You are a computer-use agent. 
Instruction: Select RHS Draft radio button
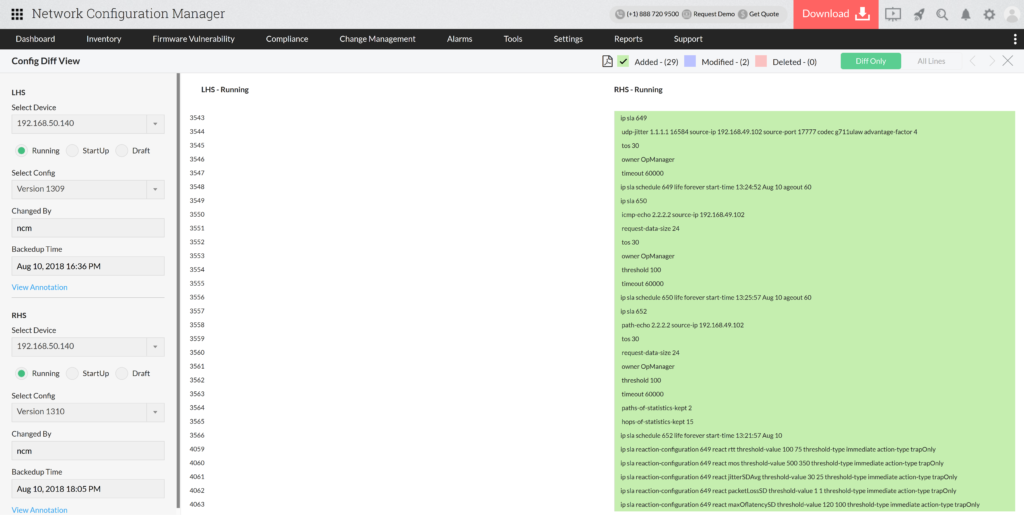(122, 373)
